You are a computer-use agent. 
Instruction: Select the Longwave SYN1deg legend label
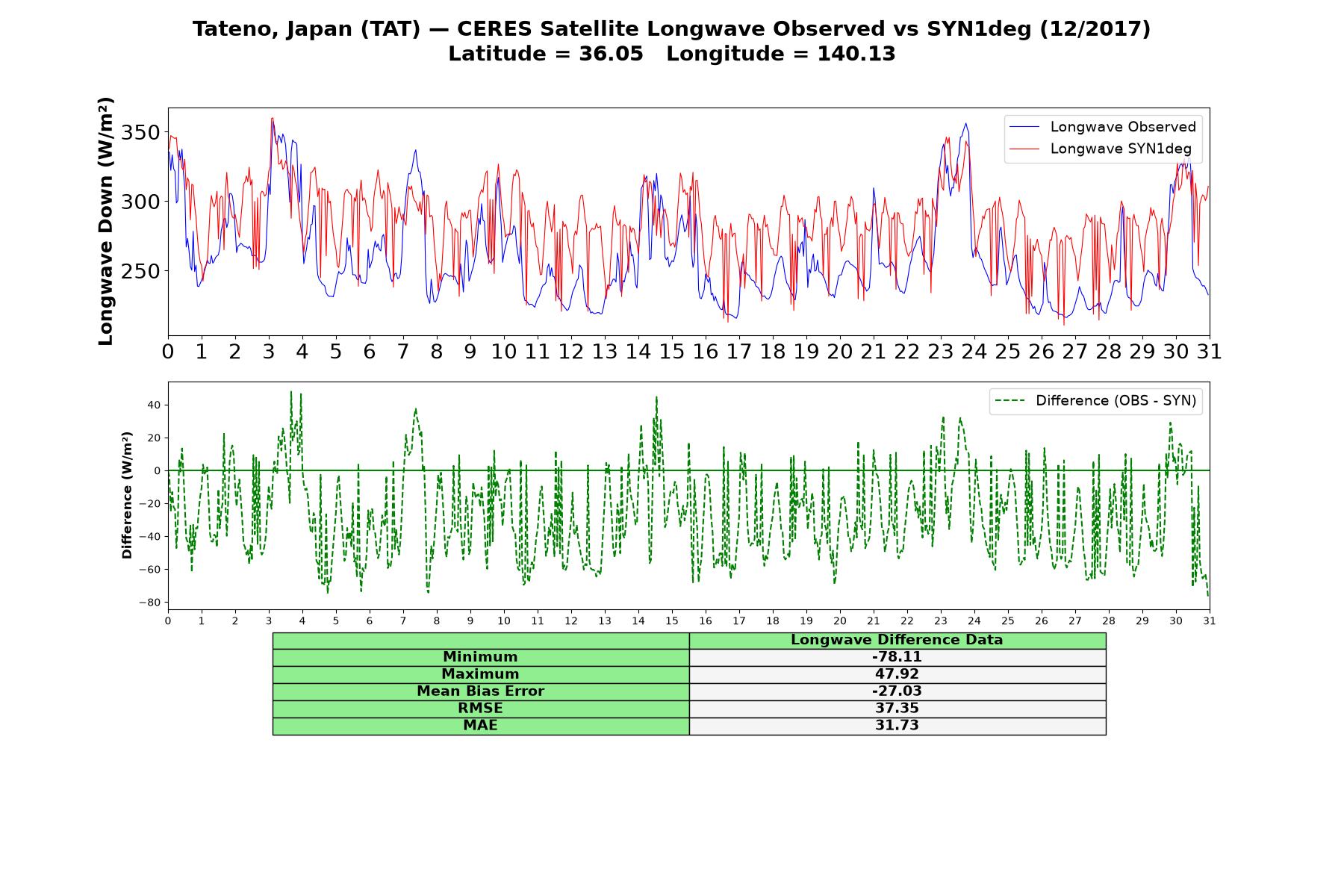(x=1121, y=149)
